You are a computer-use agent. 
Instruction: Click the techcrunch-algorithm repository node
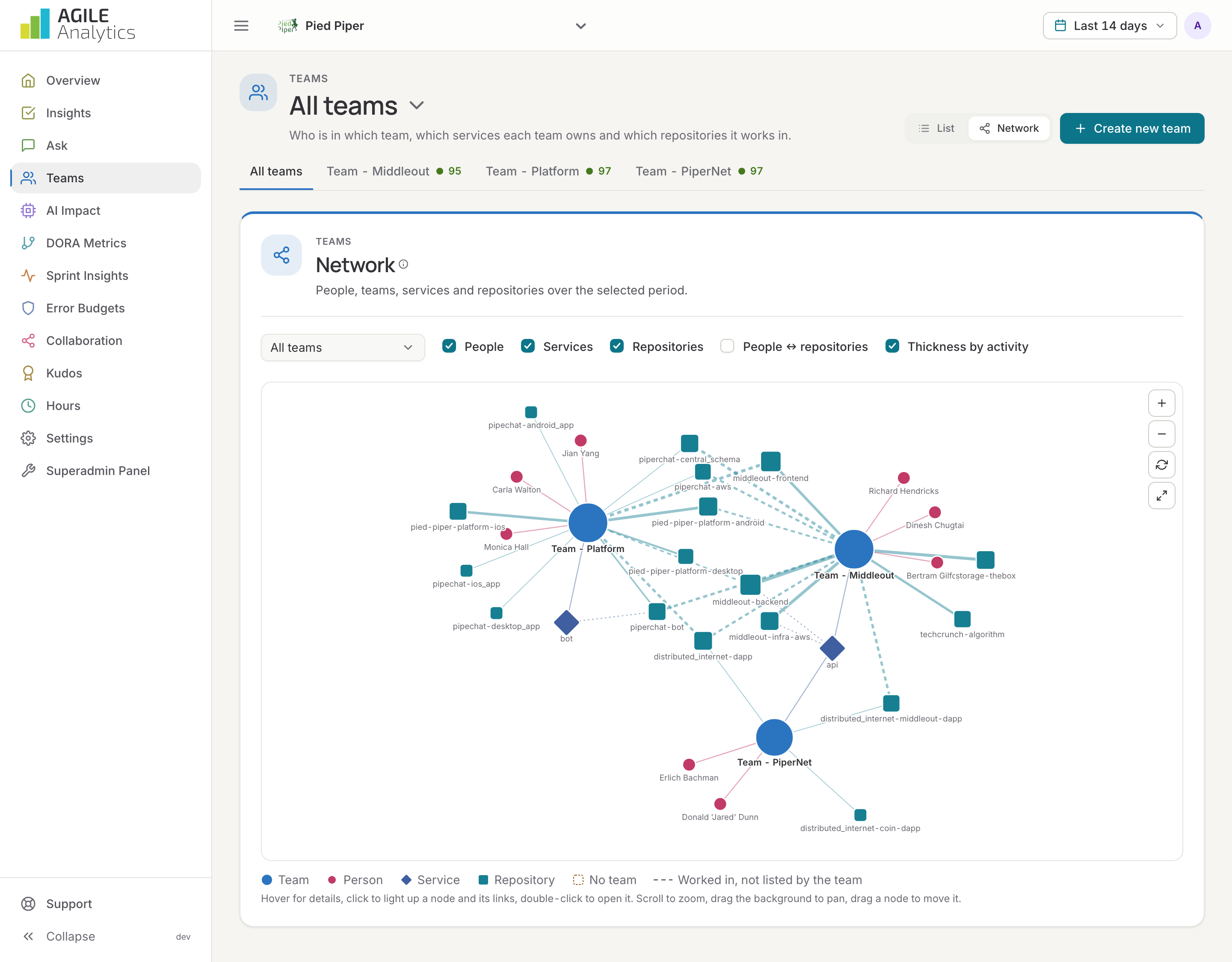point(962,619)
